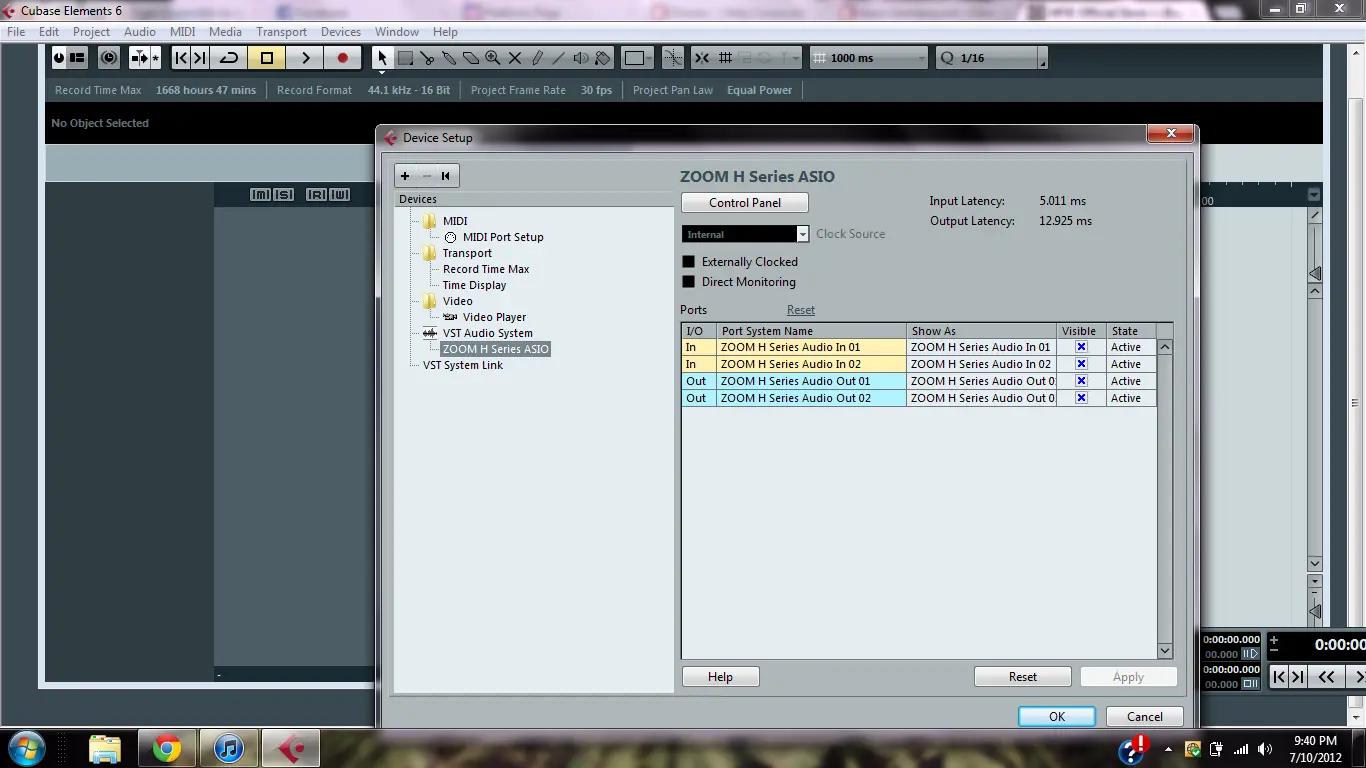This screenshot has height=768, width=1366.
Task: Select MIDI Port Setup in tree
Action: click(503, 237)
